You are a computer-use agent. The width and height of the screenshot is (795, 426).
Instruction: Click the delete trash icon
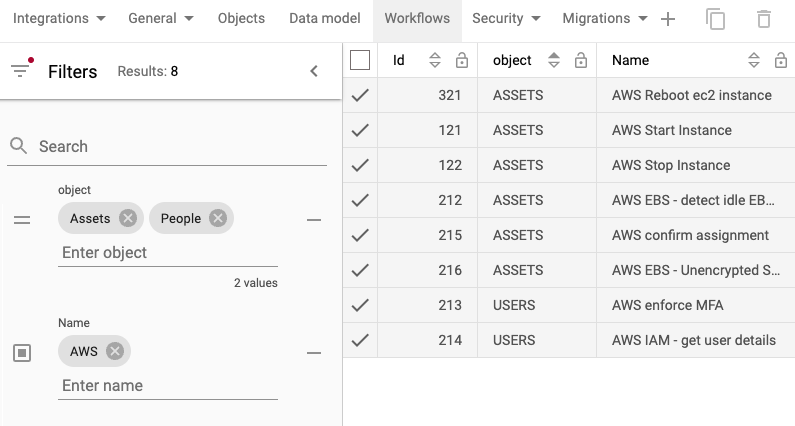click(764, 19)
